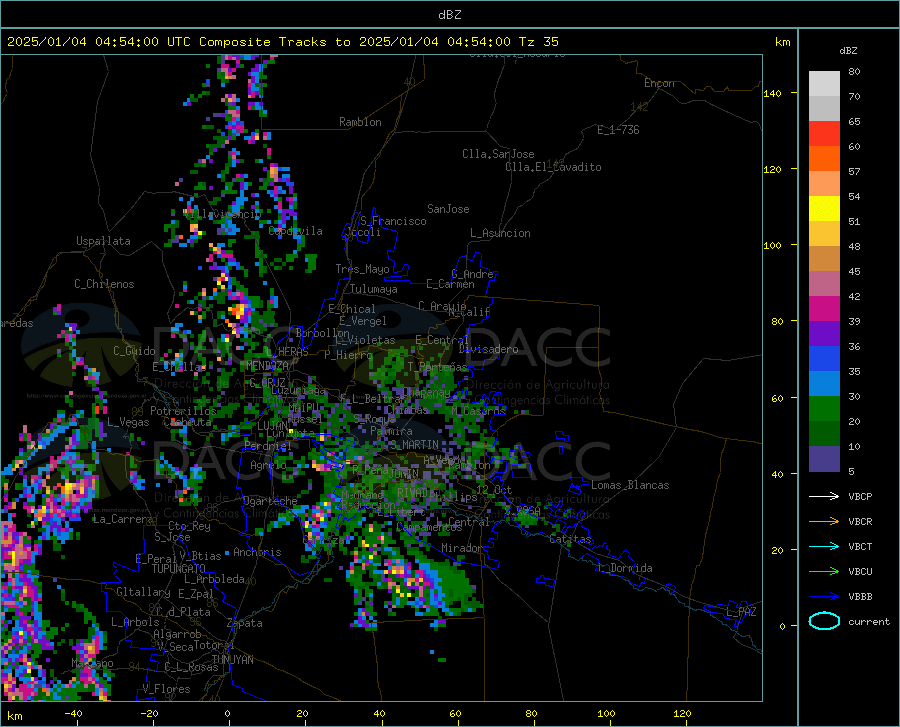This screenshot has height=727, width=900.
Task: Click the '100' tick on the vertical km axis
Action: pyautogui.click(x=772, y=246)
